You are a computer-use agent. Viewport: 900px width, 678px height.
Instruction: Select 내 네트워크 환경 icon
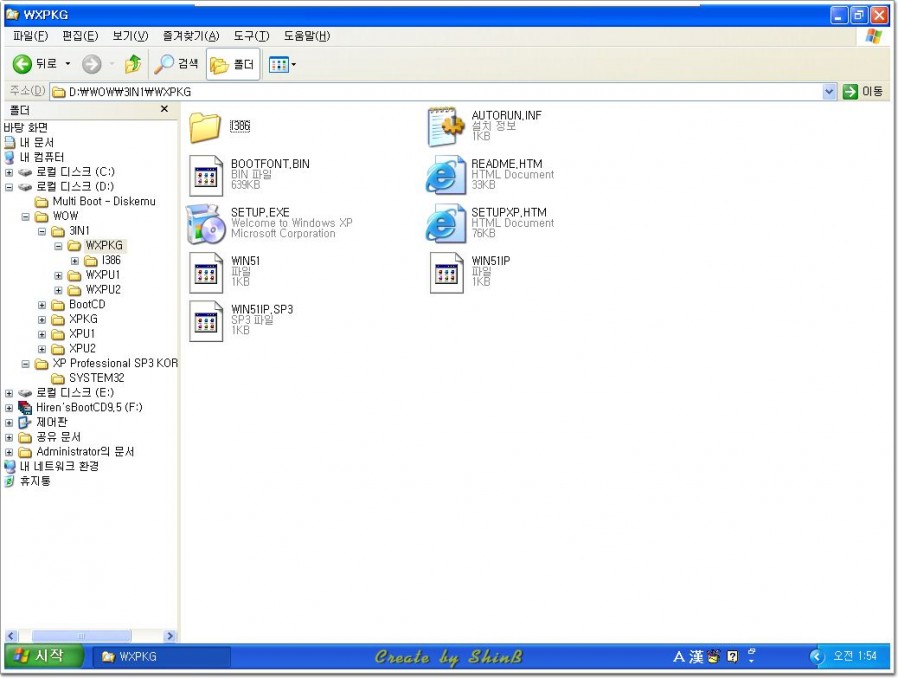pos(10,466)
